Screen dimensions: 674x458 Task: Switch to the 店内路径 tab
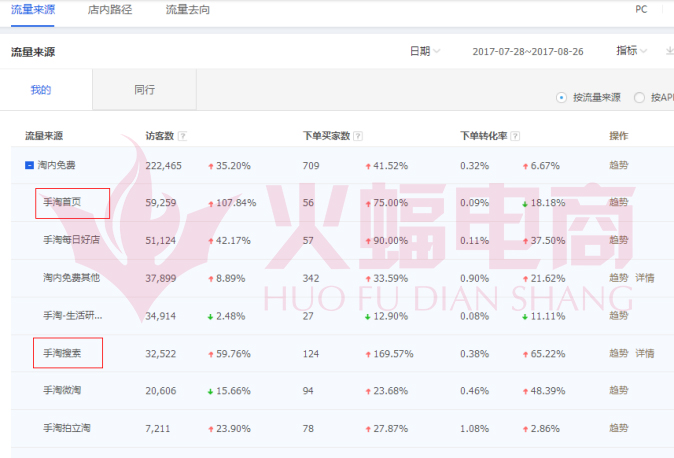coord(110,10)
